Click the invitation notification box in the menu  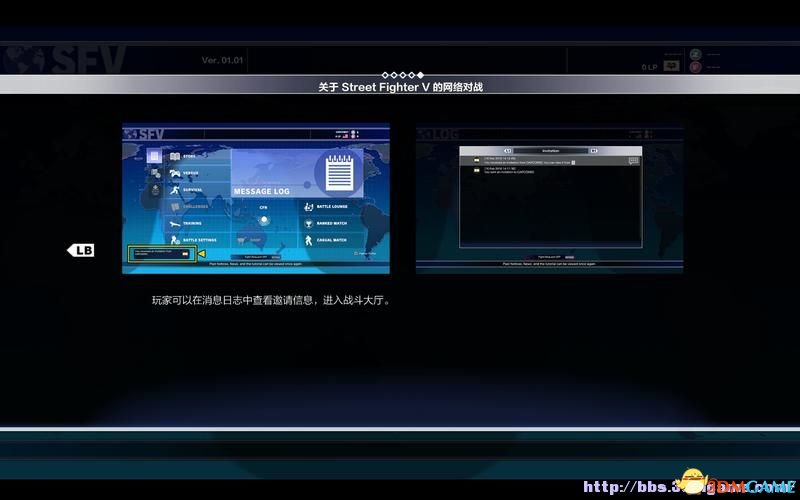tap(162, 254)
